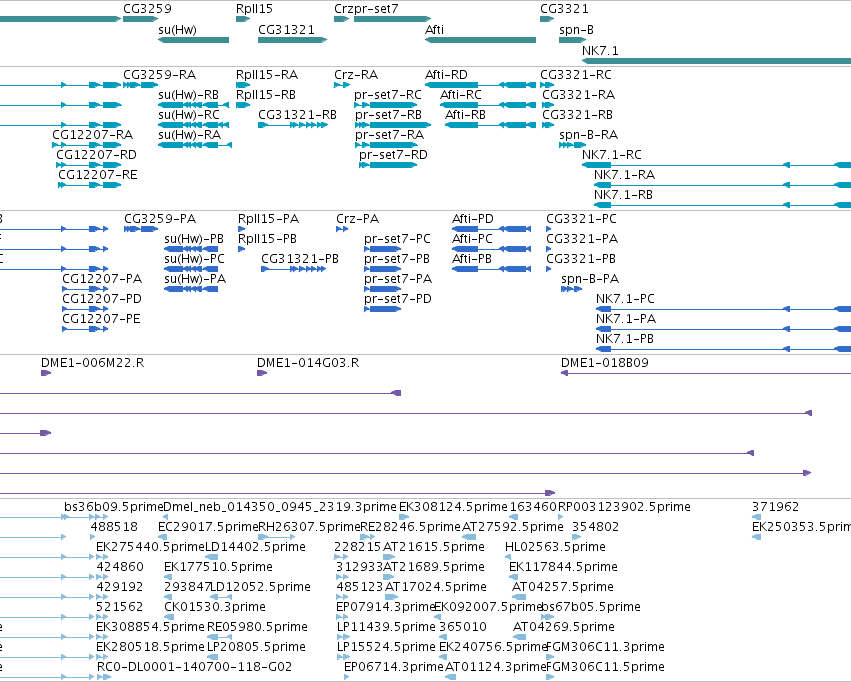Click transcript CG12207-RA label

tap(92, 135)
